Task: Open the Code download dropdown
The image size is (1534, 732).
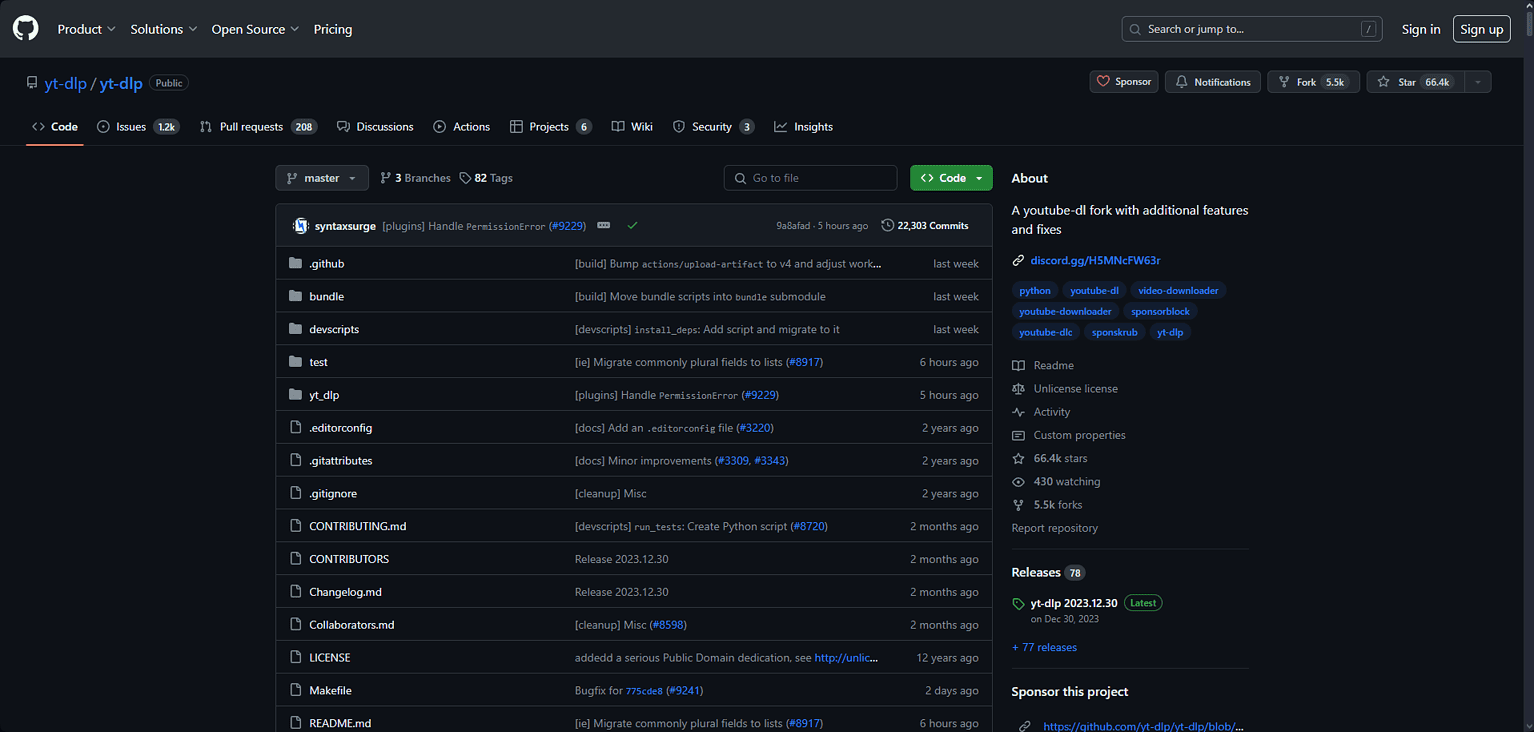Action: [x=950, y=177]
